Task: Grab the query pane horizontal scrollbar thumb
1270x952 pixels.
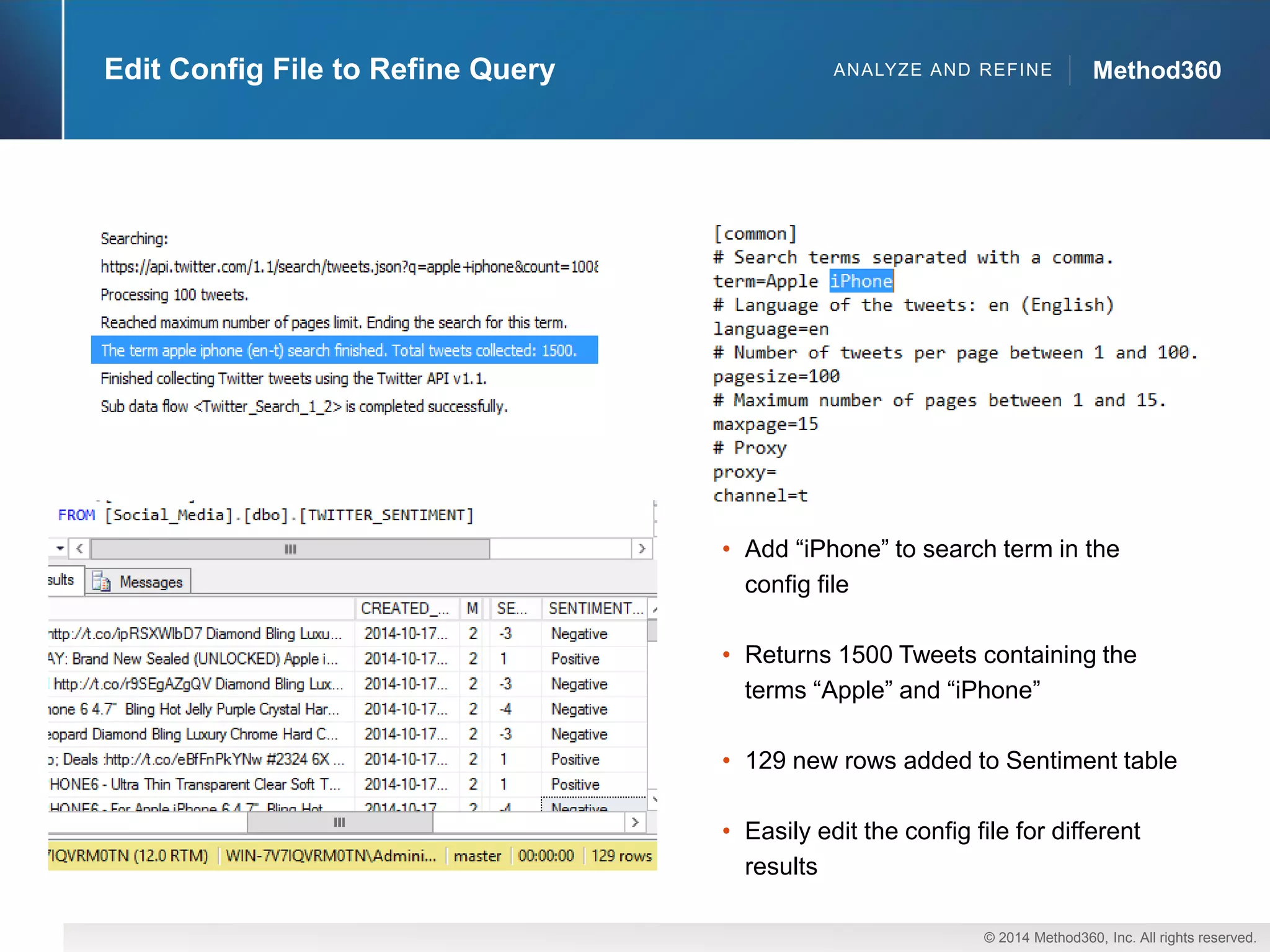Action: coord(290,549)
